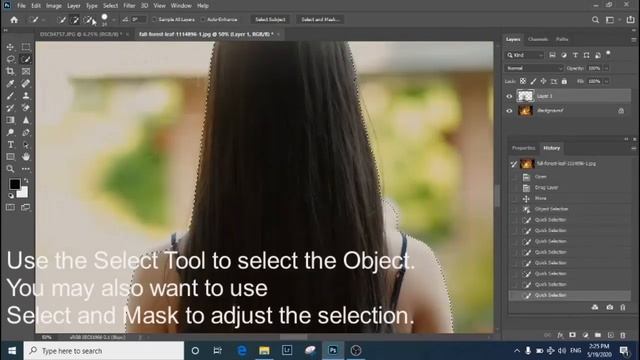Enable Sample All Layers checkbox

[155, 20]
